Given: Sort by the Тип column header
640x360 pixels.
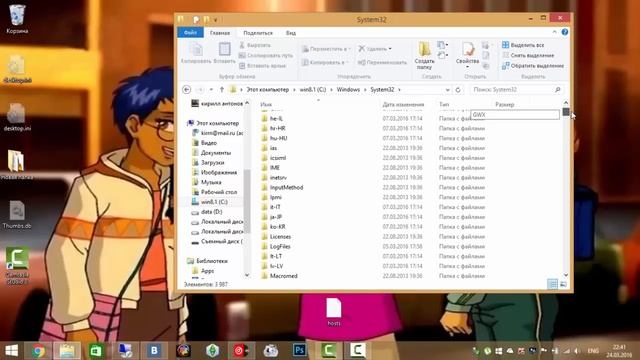Looking at the screenshot, I should 444,104.
